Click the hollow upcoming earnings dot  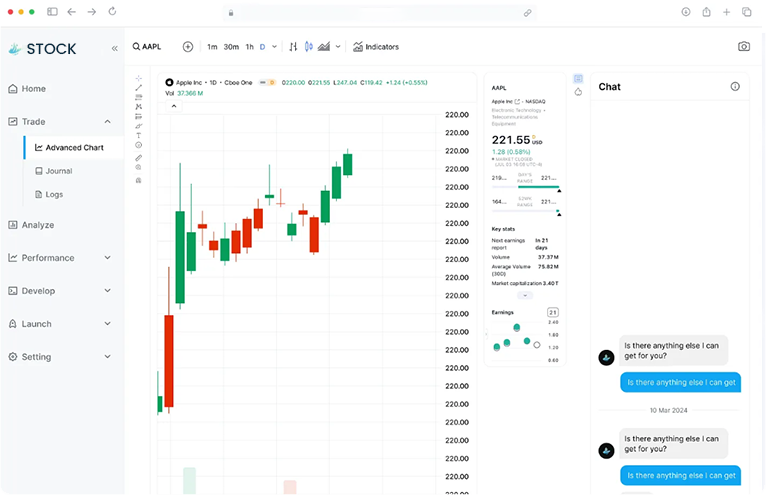[537, 345]
